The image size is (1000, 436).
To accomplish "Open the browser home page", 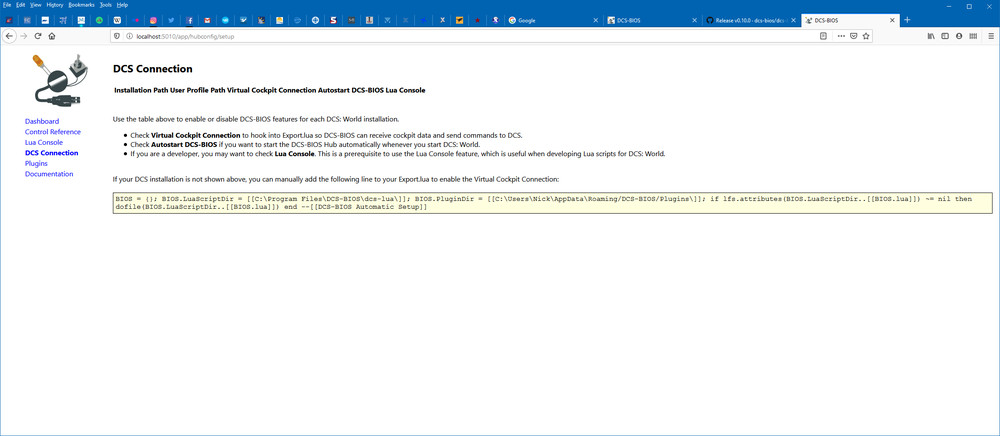I will click(52, 36).
